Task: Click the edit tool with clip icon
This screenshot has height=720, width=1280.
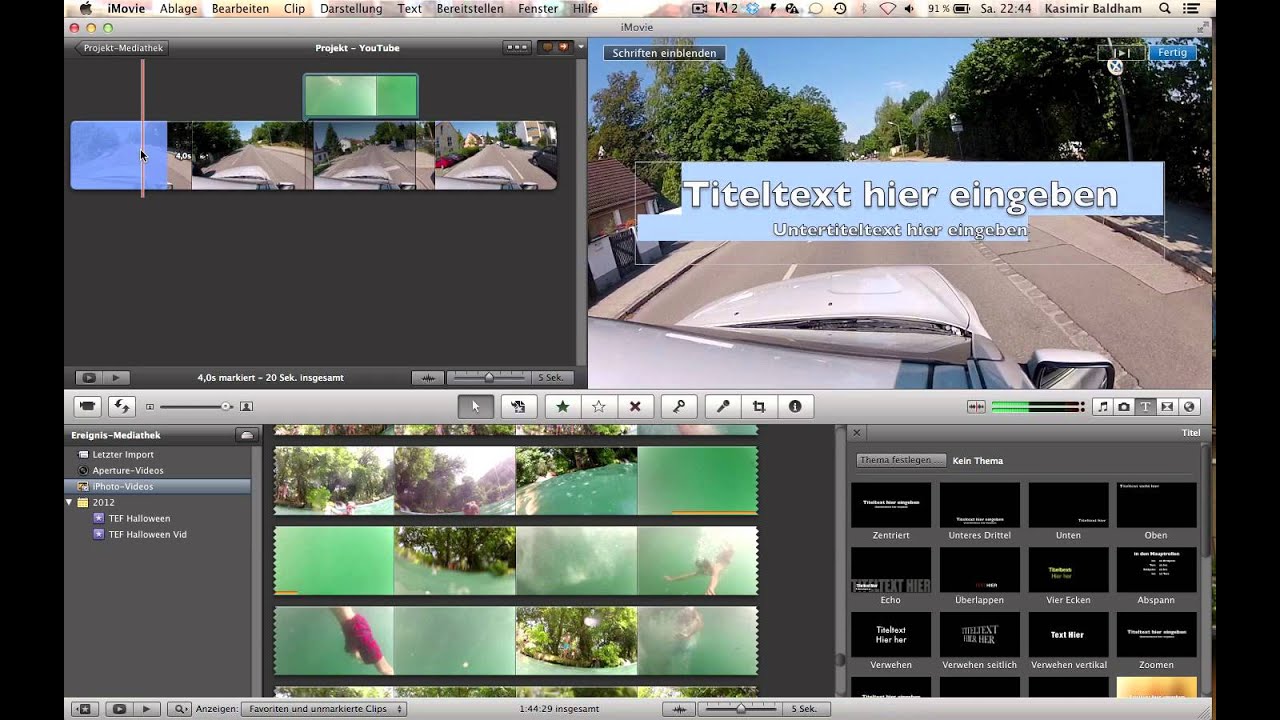Action: 518,406
